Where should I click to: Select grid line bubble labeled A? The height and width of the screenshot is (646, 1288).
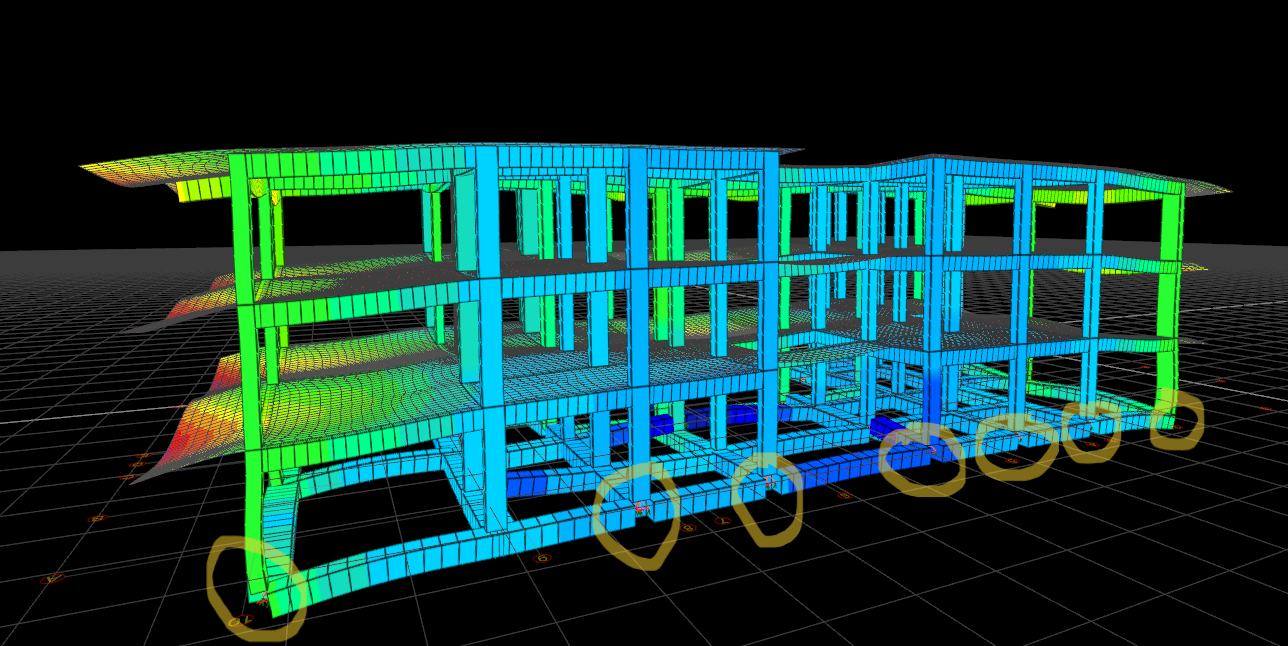coord(51,579)
